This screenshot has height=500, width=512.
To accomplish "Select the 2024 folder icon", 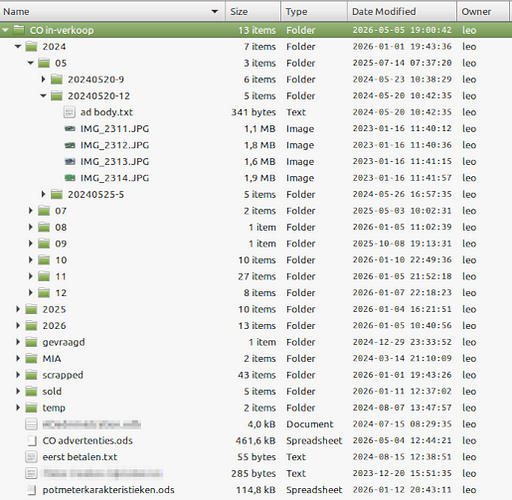I will point(31,47).
